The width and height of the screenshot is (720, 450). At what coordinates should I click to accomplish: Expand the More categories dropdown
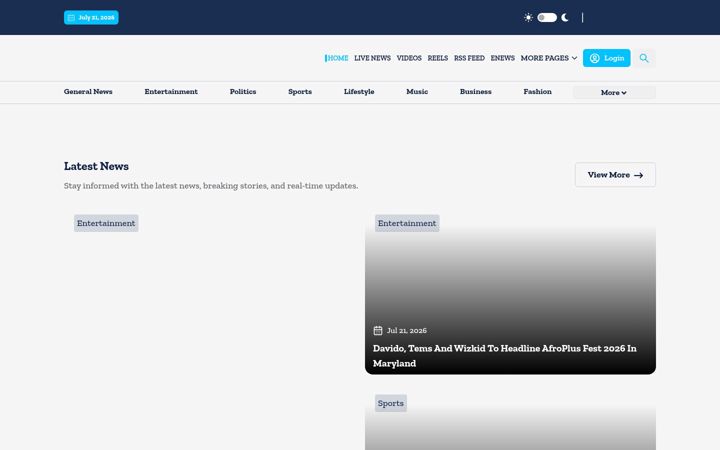coord(614,92)
